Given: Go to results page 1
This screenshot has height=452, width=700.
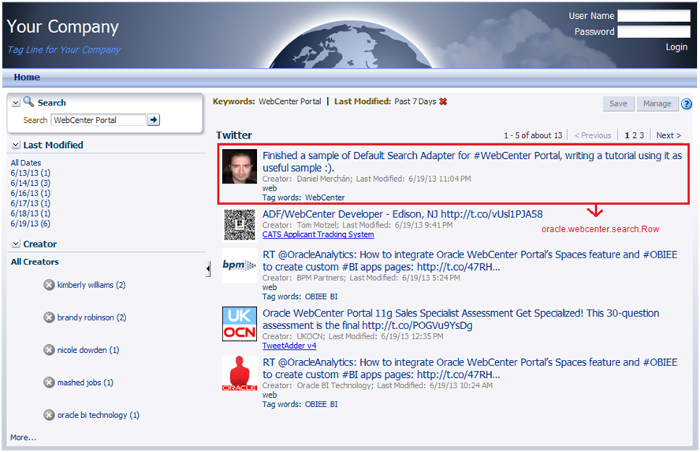Looking at the screenshot, I should [627, 135].
